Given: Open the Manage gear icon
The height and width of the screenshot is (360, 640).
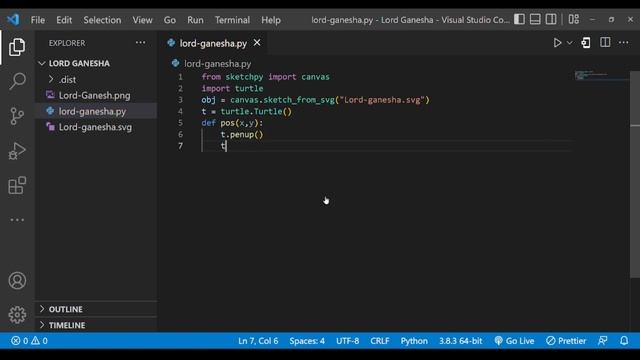Looking at the screenshot, I should click(17, 315).
